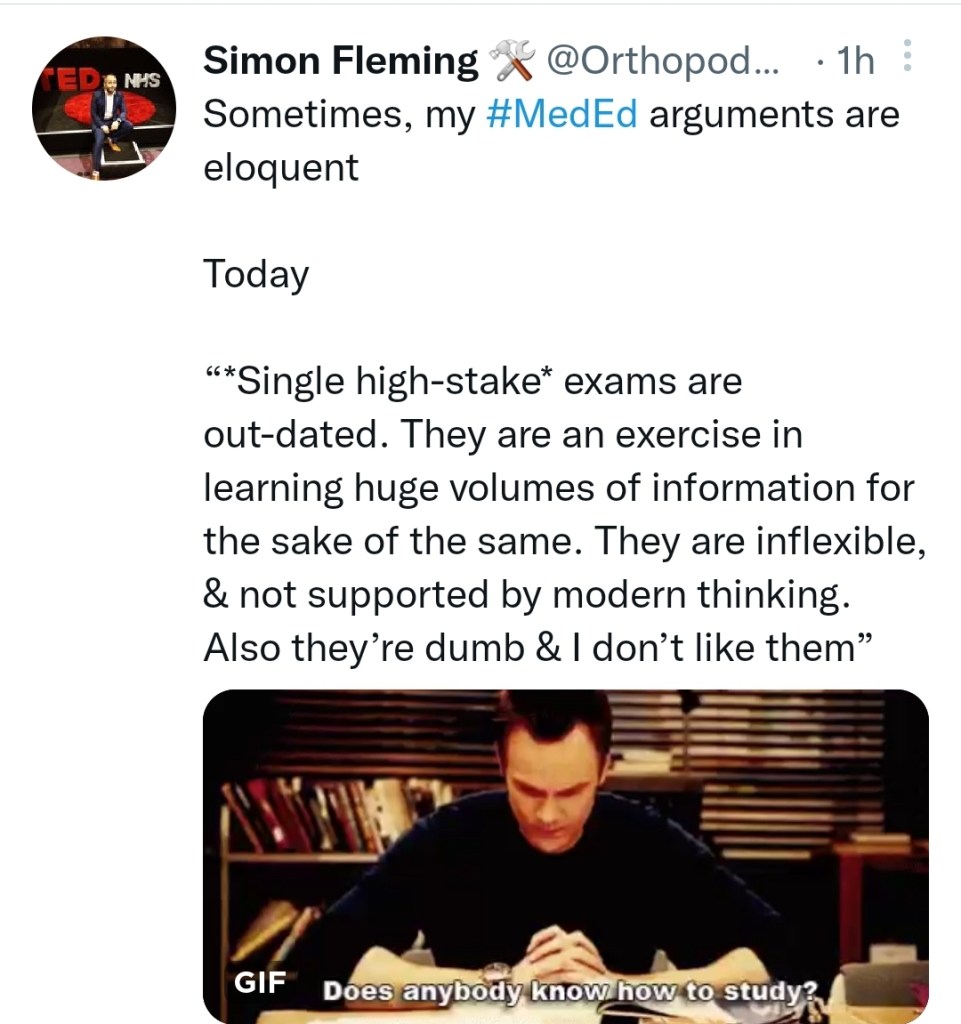Open the #MedEd hashtag

click(561, 114)
